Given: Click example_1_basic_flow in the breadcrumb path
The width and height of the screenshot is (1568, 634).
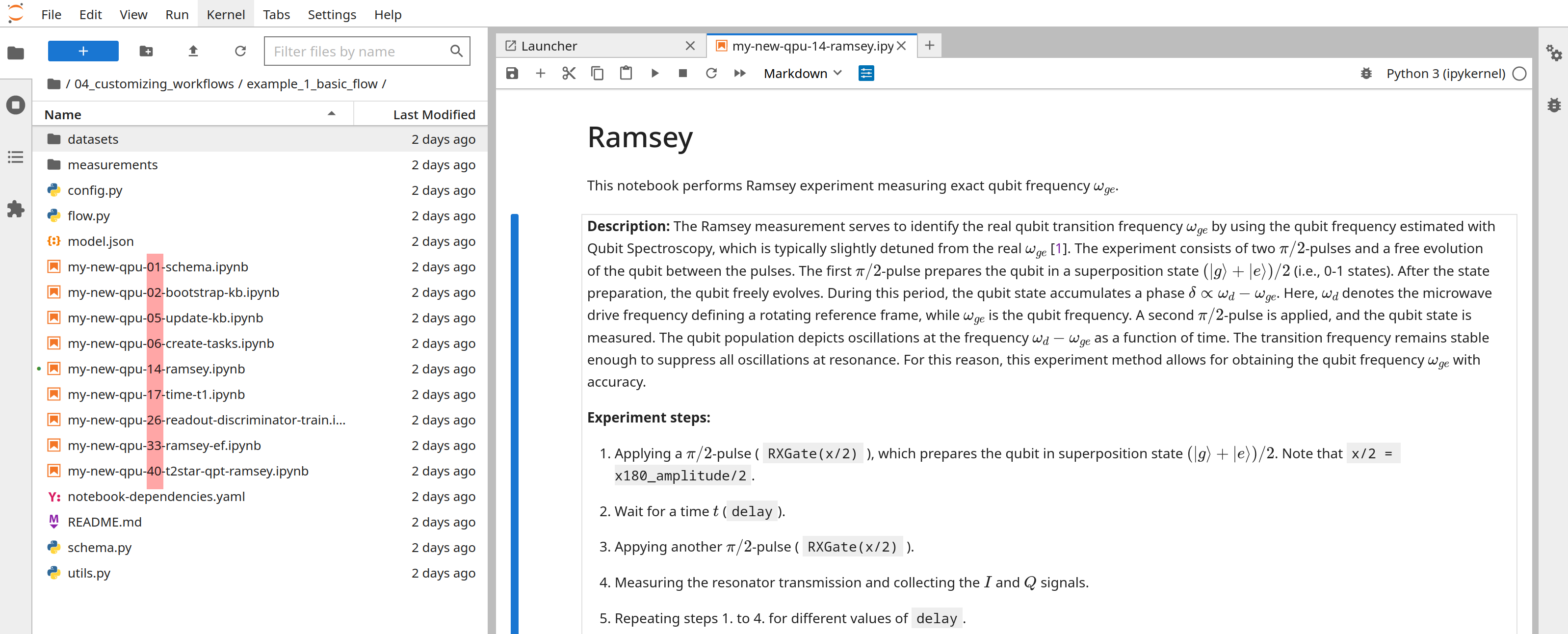Looking at the screenshot, I should (x=312, y=83).
